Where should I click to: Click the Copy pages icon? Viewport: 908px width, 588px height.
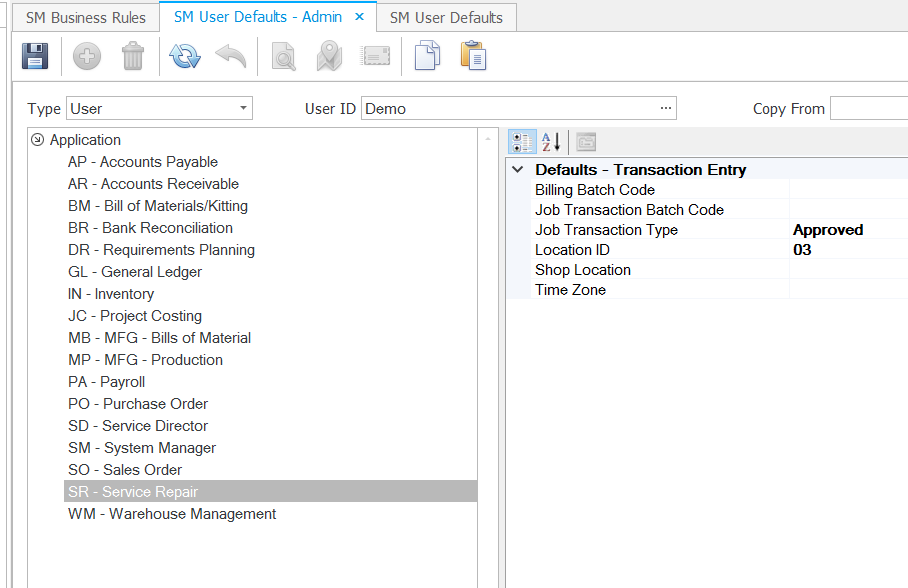click(427, 57)
